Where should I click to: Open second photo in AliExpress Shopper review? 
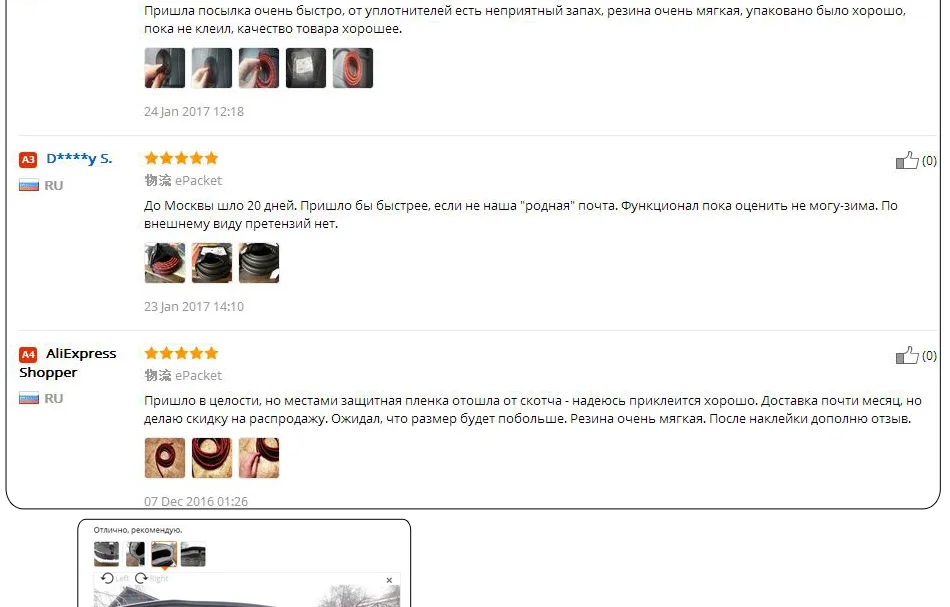[212, 458]
